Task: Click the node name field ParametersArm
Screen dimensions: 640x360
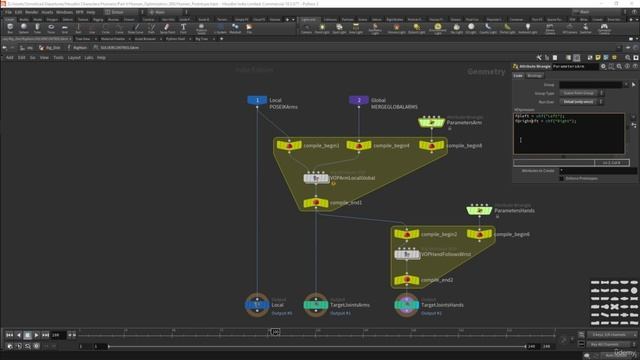Action: (x=575, y=66)
